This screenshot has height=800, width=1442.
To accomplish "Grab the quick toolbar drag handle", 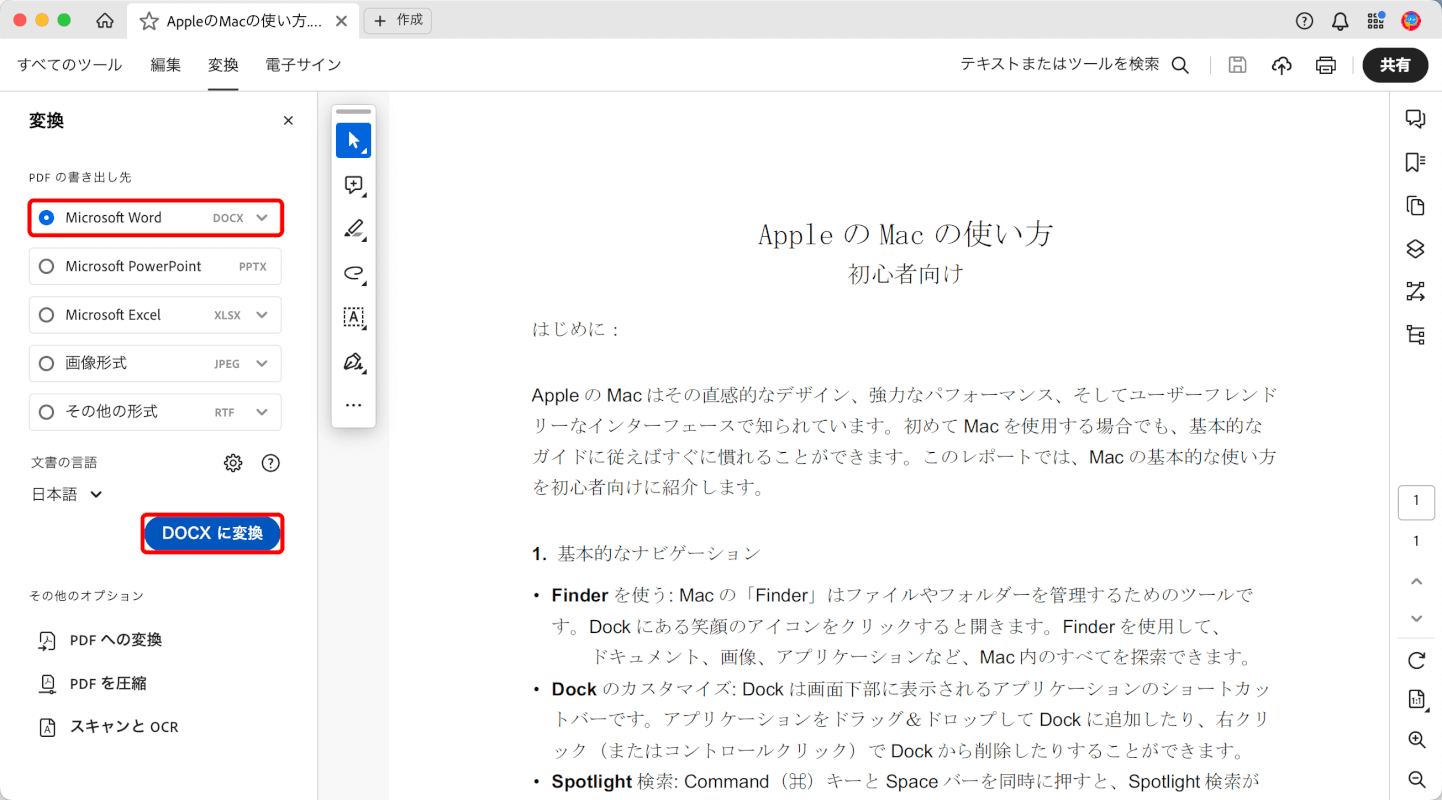I will 353,111.
